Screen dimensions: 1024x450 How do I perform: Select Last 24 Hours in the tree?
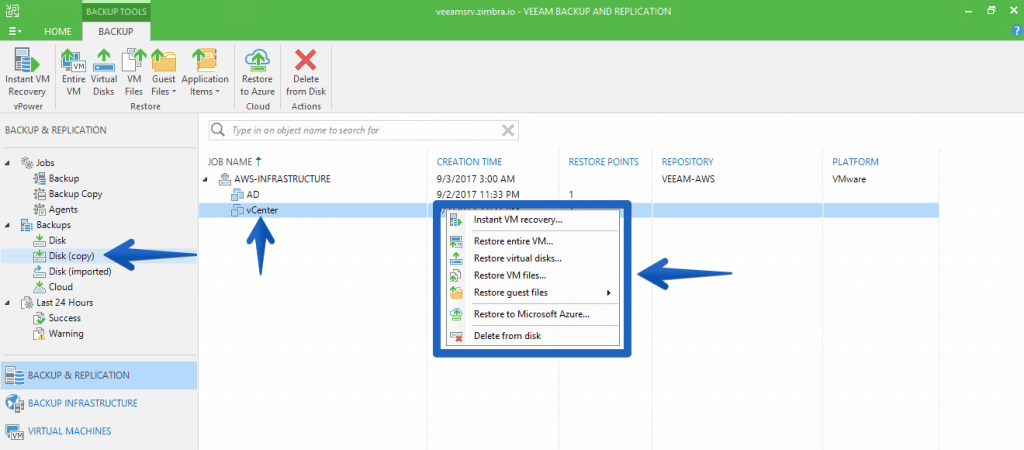click(57, 302)
